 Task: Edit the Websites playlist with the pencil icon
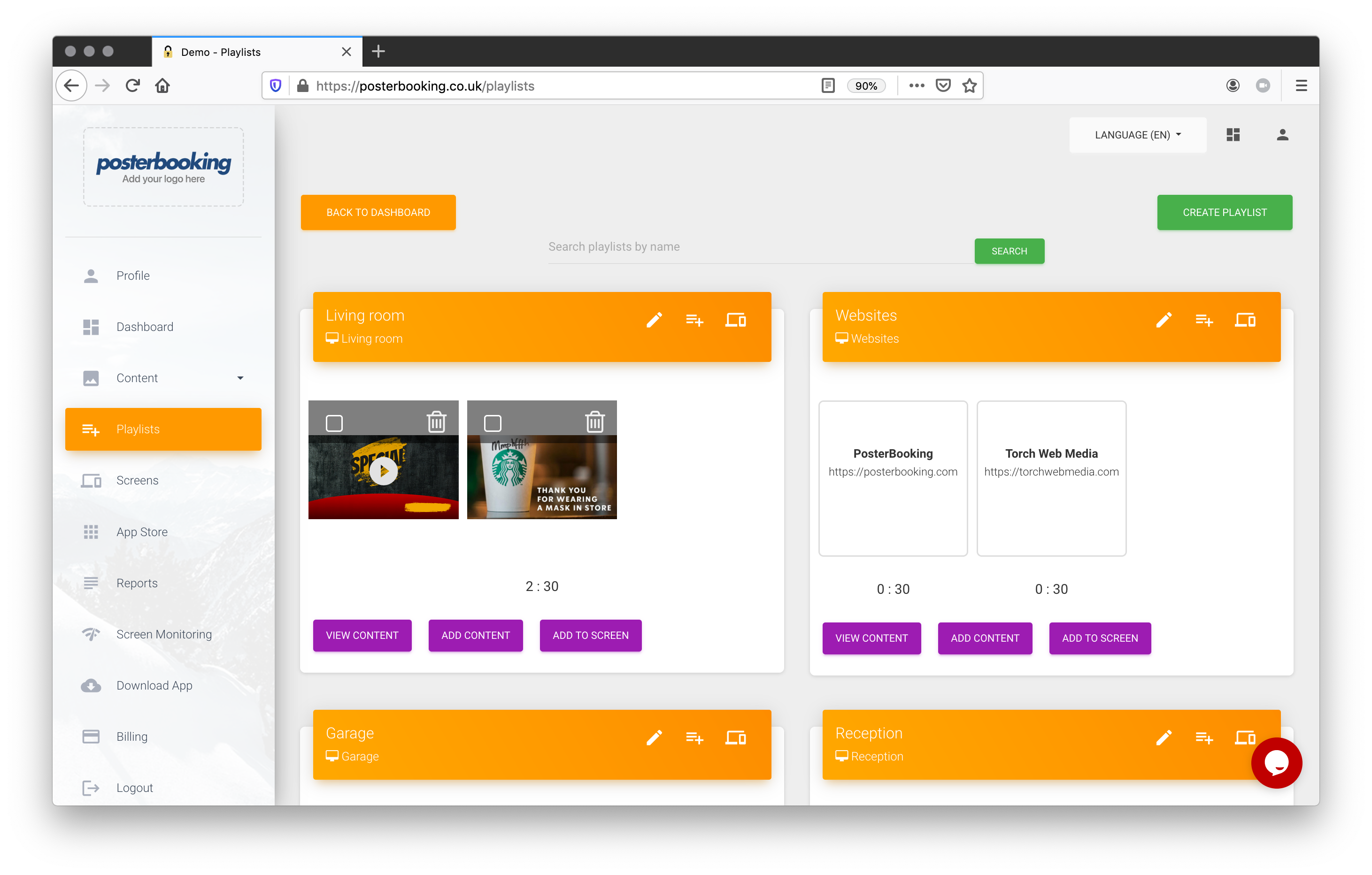tap(1164, 320)
